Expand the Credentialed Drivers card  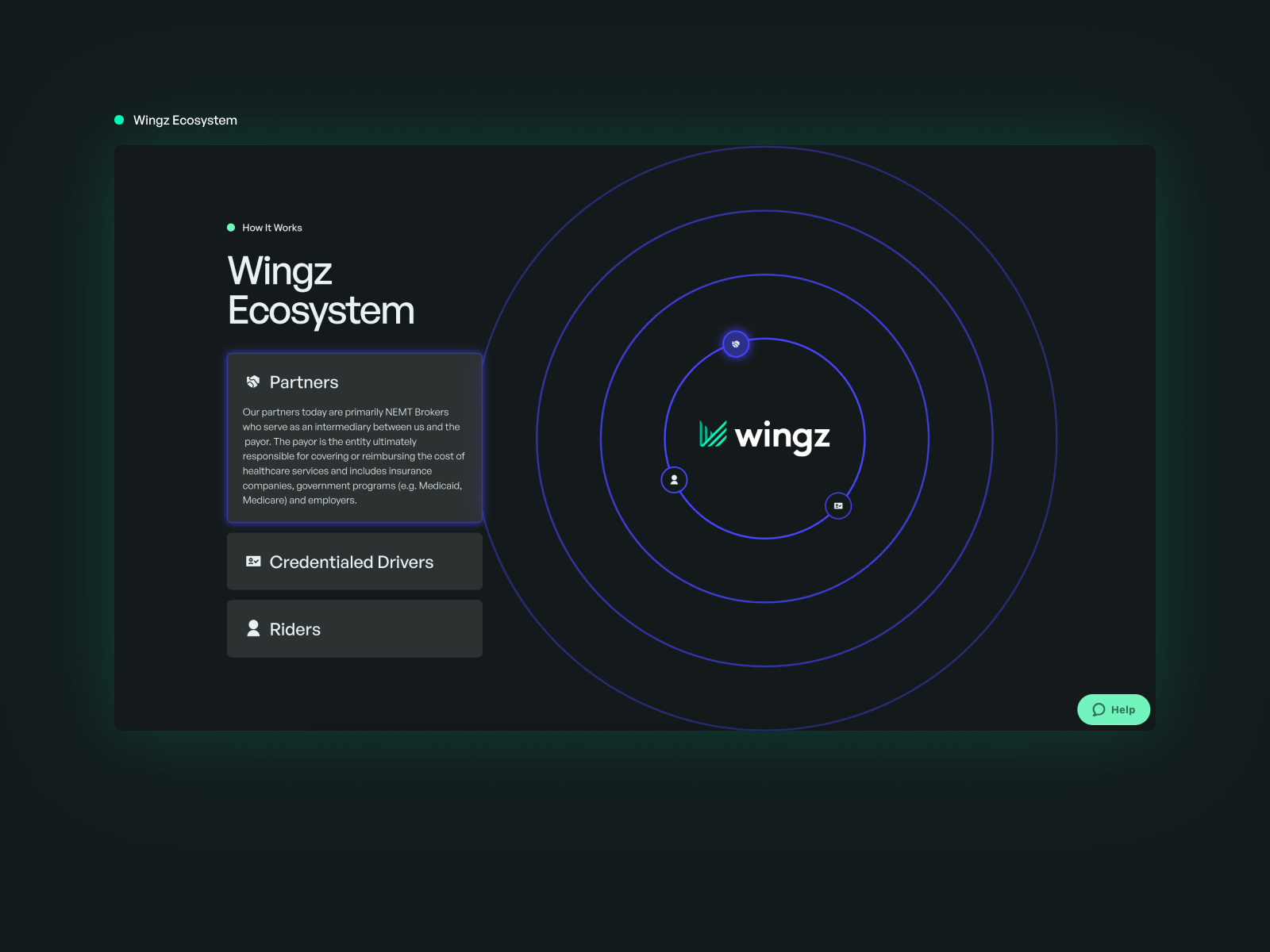coord(355,562)
